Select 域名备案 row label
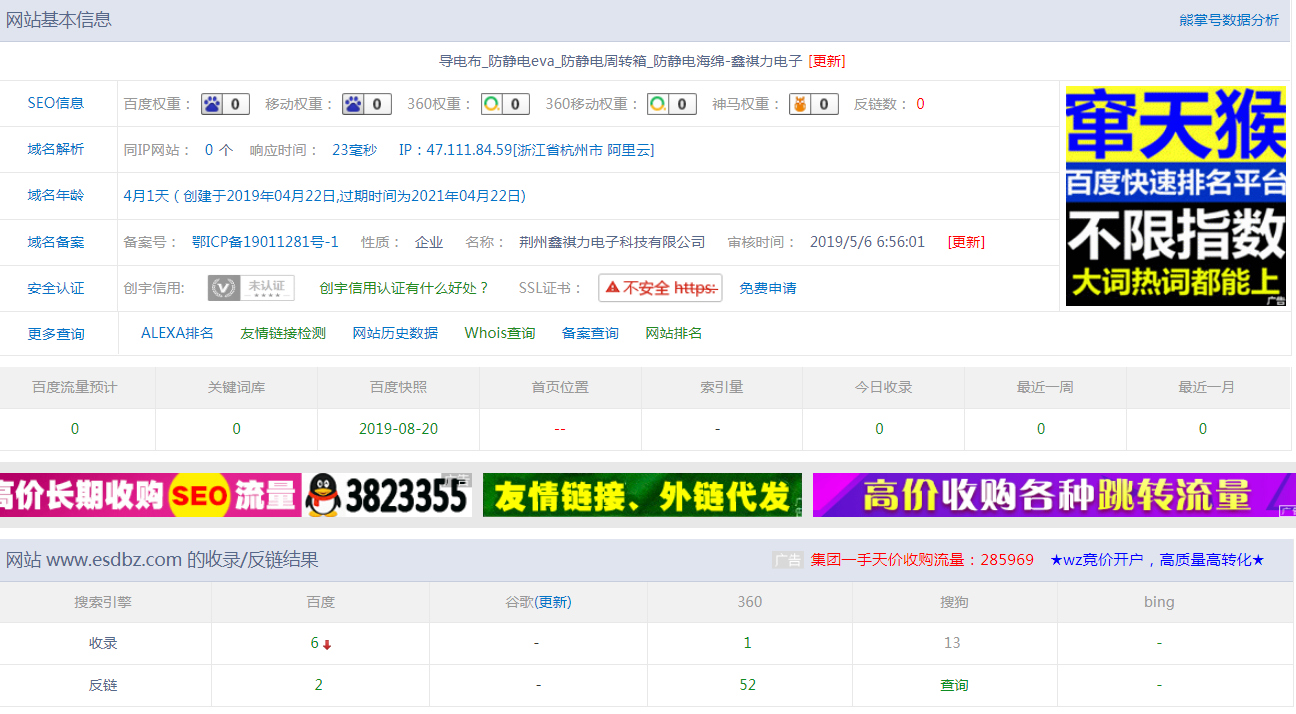 click(x=56, y=242)
